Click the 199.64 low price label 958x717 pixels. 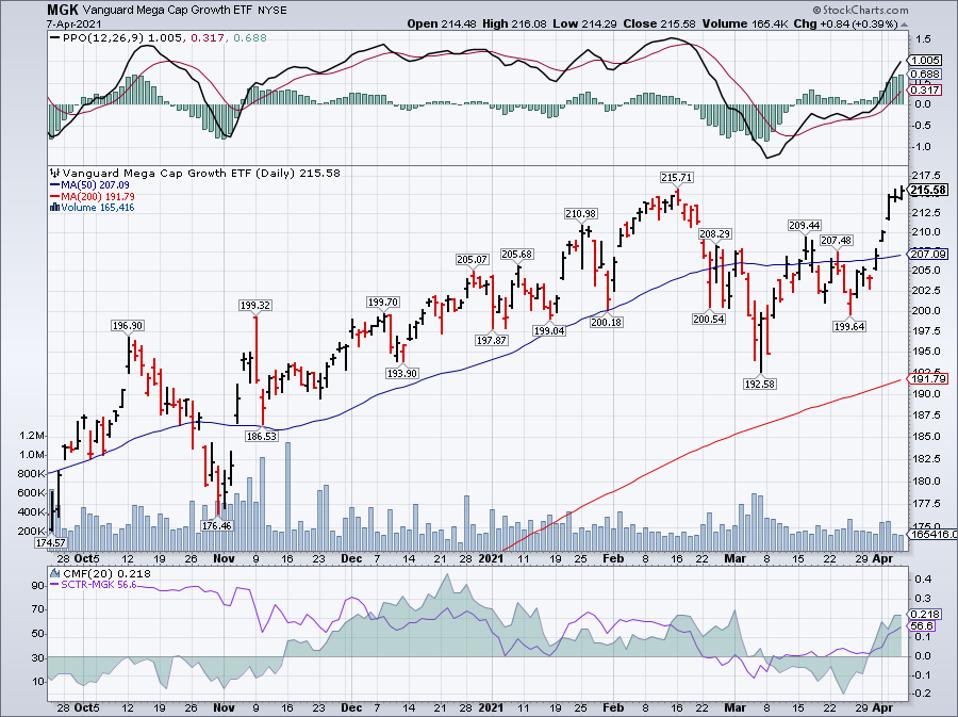(x=850, y=326)
